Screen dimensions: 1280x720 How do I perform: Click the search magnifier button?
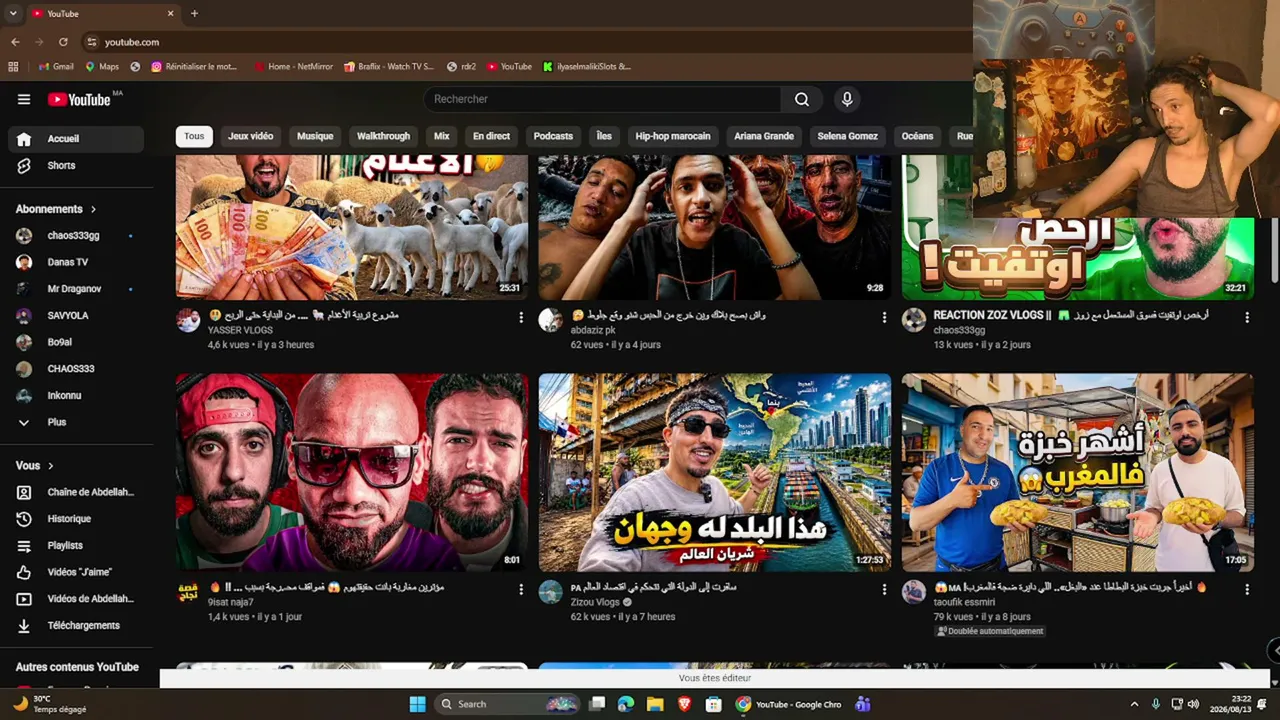[802, 99]
